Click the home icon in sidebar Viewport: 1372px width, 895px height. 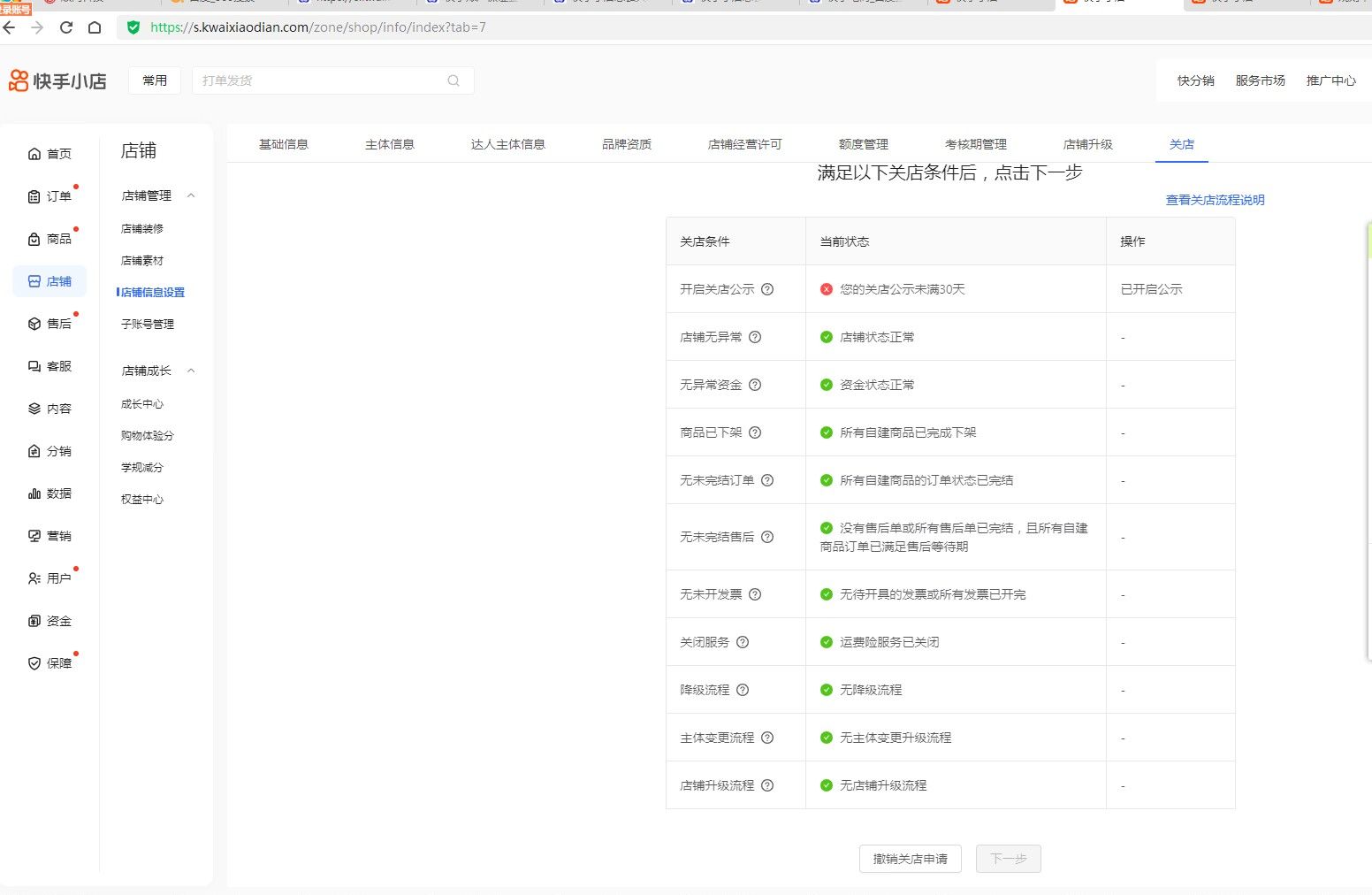tap(34, 154)
